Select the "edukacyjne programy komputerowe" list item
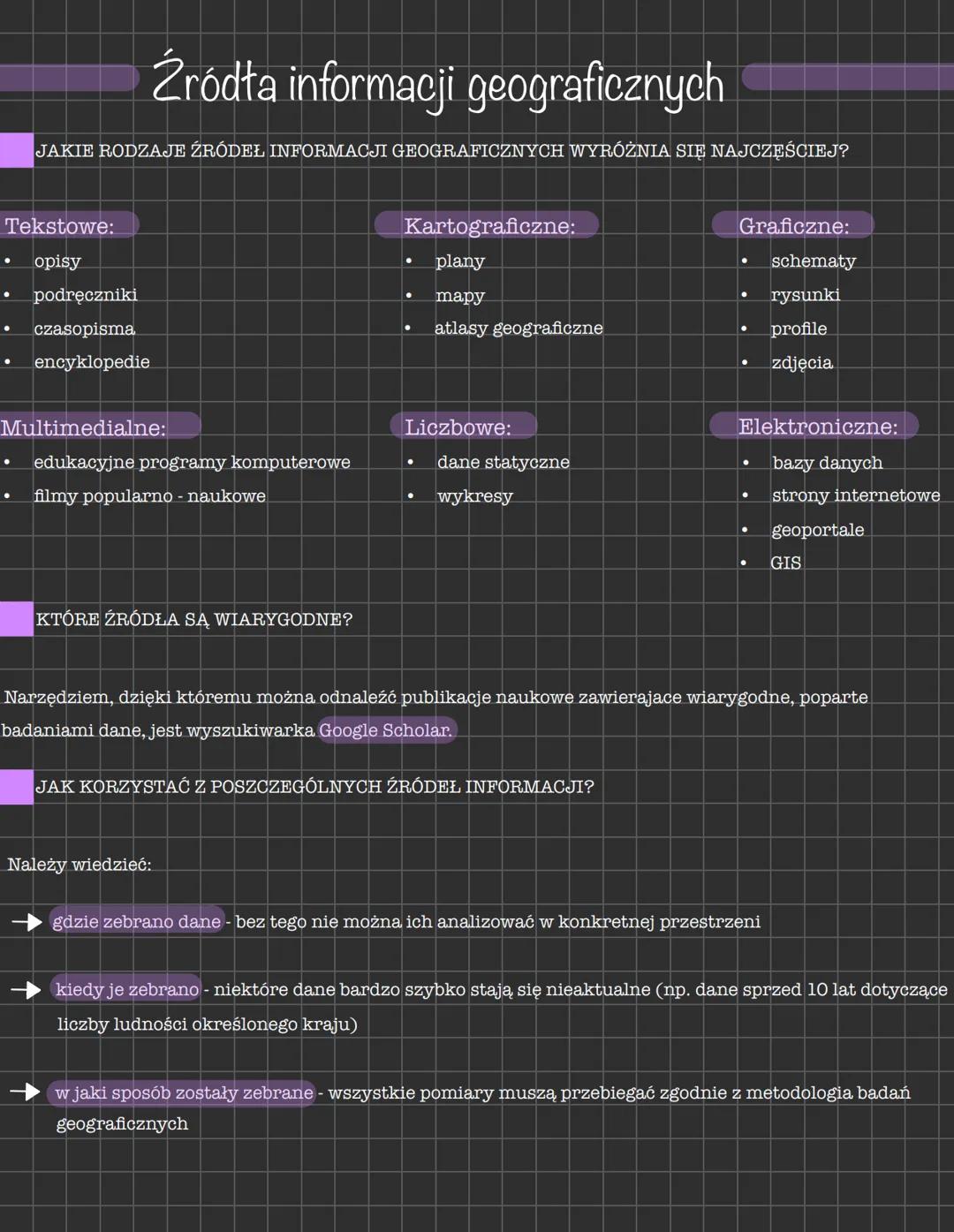 click(x=192, y=462)
